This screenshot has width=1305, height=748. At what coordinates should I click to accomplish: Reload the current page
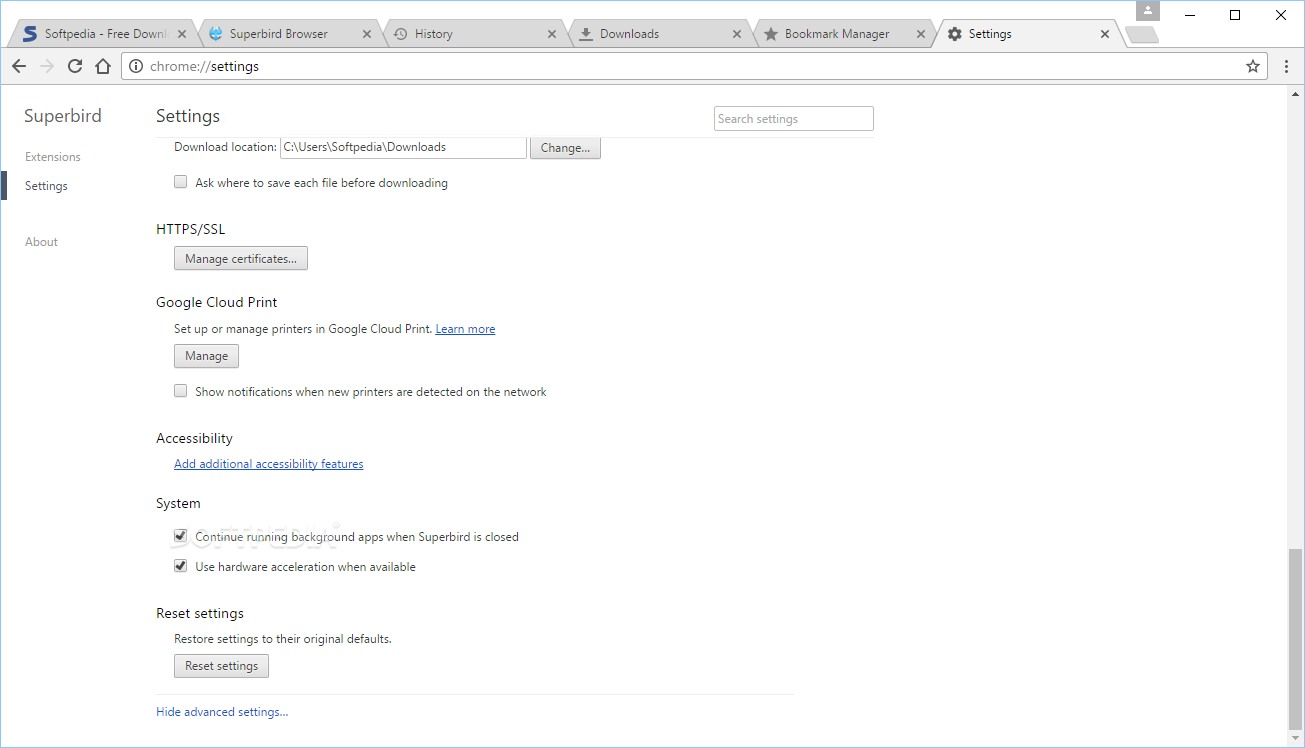pyautogui.click(x=75, y=66)
